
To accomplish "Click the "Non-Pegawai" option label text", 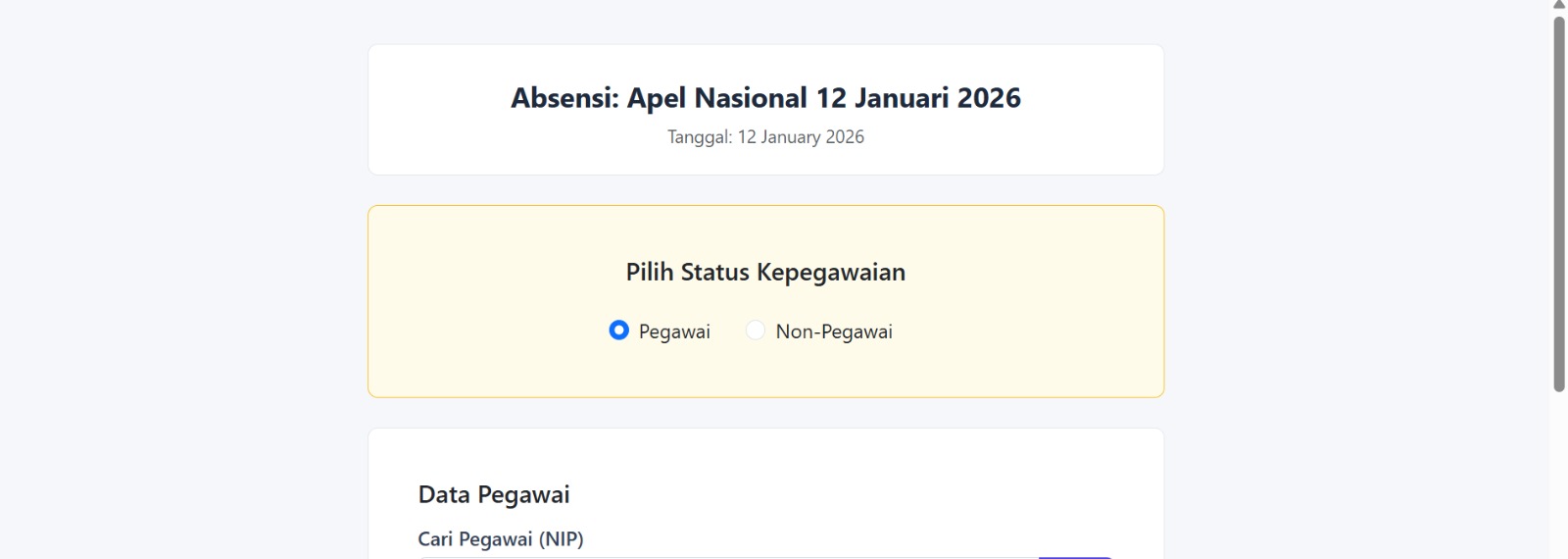I will [x=834, y=331].
